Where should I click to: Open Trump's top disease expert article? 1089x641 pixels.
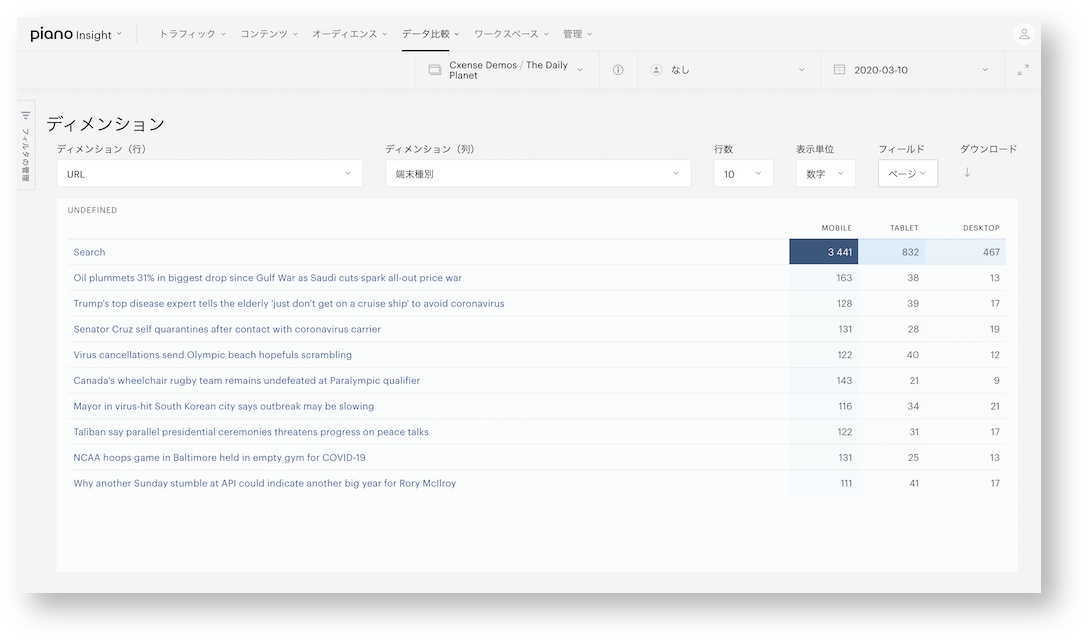pos(289,303)
